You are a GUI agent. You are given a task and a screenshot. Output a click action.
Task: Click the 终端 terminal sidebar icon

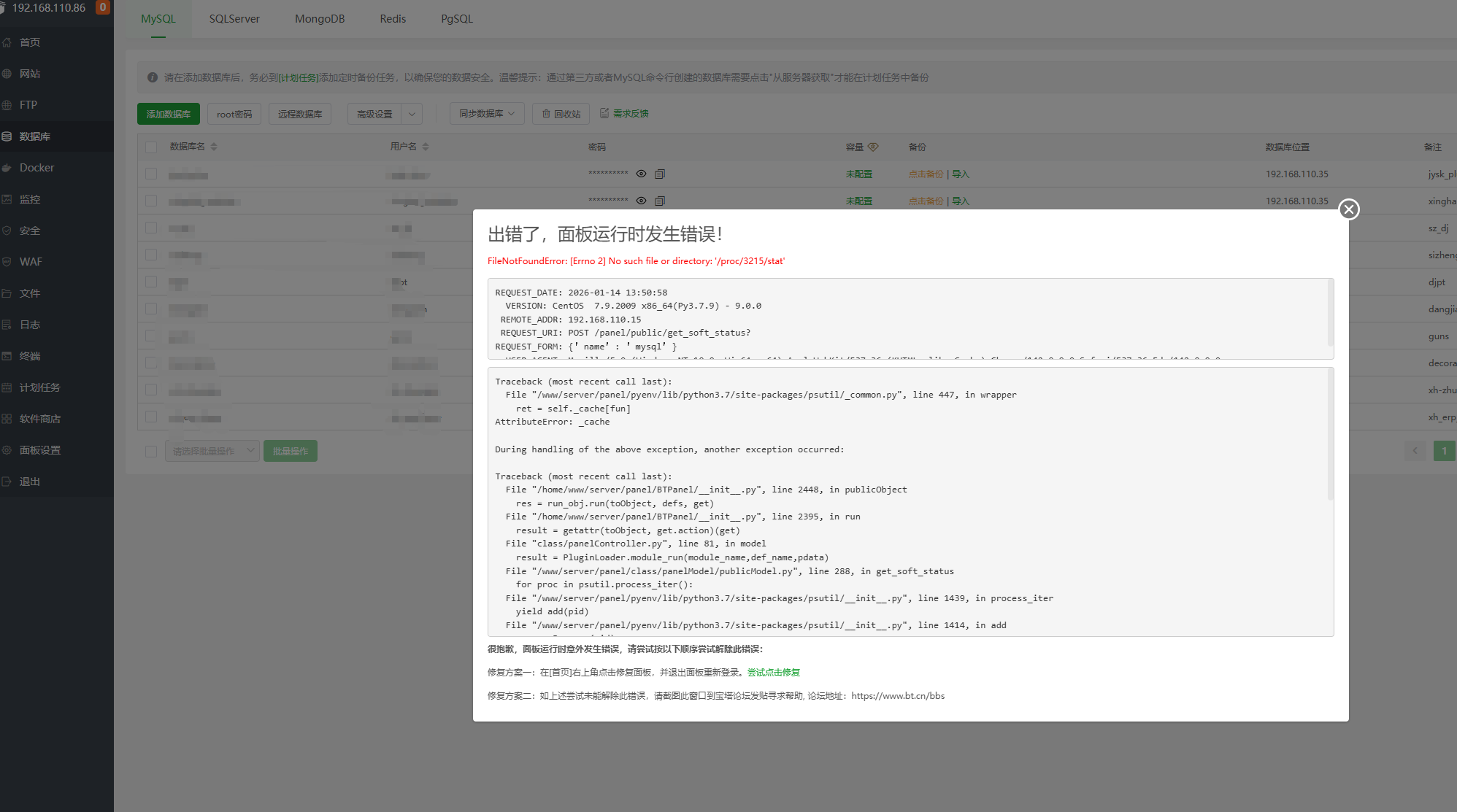tap(7, 356)
